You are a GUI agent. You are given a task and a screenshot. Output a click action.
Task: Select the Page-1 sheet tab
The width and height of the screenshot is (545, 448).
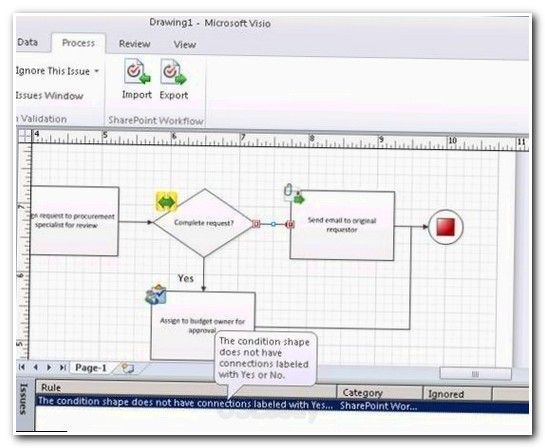pyautogui.click(x=91, y=368)
